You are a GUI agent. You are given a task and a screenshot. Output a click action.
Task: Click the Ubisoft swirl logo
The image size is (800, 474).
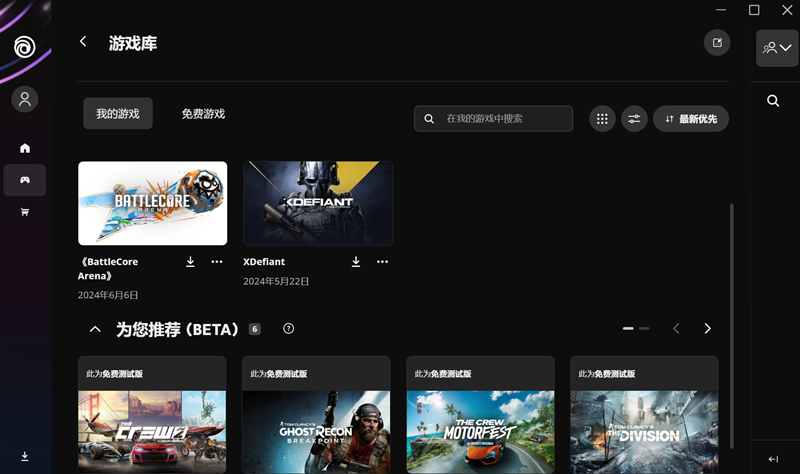24,47
